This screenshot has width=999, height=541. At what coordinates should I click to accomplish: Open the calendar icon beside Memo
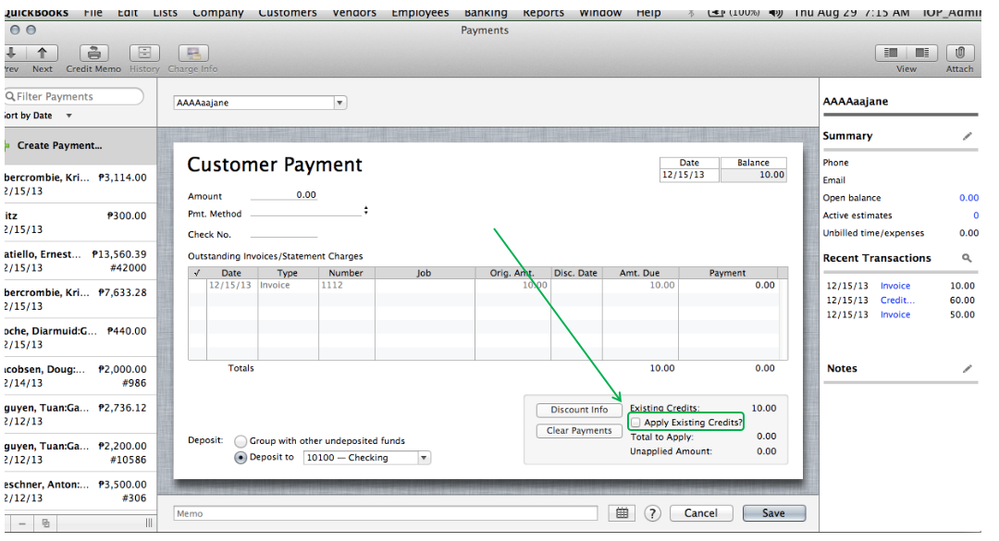click(622, 513)
